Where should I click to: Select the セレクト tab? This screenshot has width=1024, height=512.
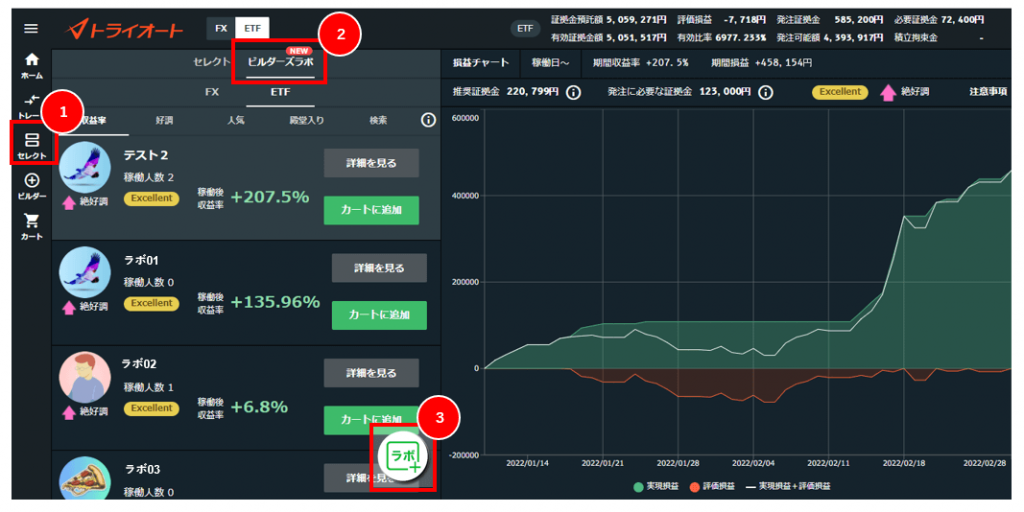(212, 62)
